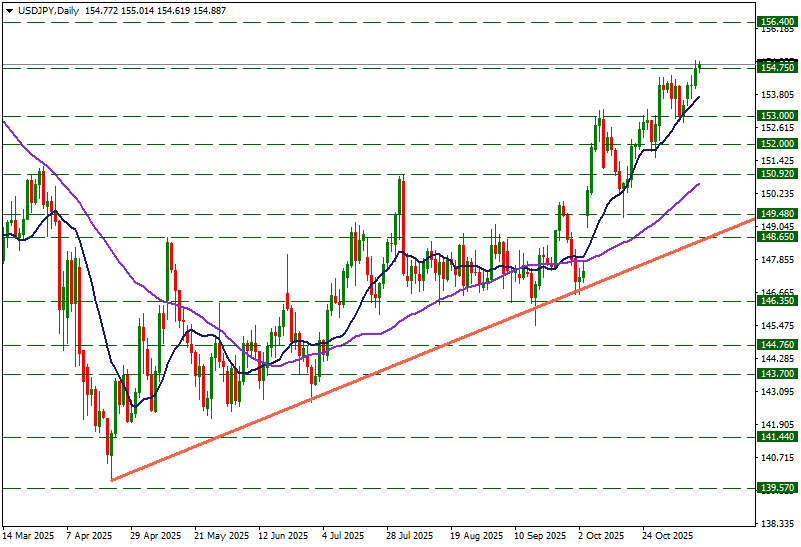Click the 149.480 price level label

[x=776, y=213]
